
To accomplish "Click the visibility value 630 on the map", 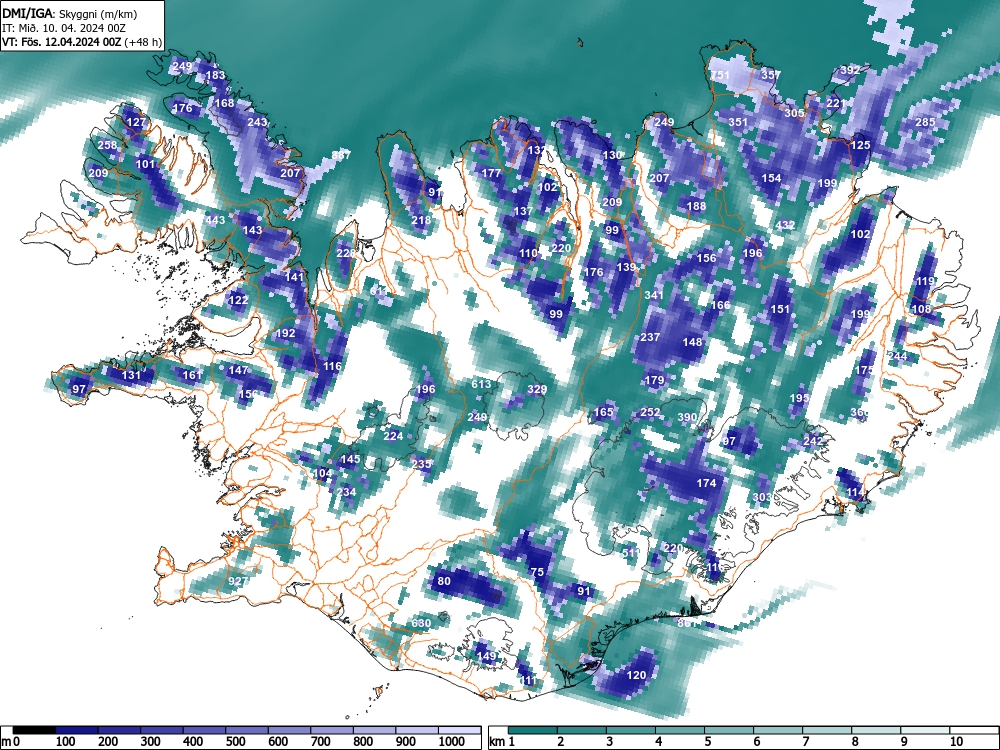I will [421, 623].
